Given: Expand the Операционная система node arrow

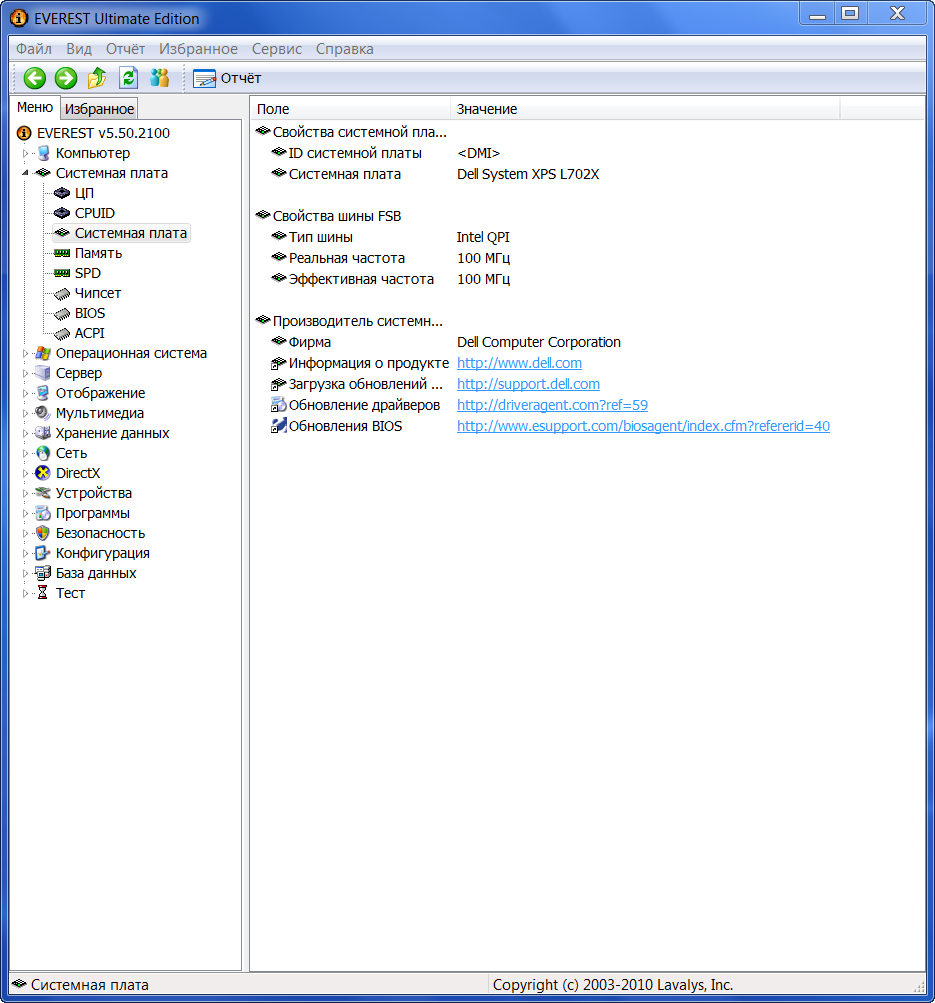Looking at the screenshot, I should click(26, 353).
